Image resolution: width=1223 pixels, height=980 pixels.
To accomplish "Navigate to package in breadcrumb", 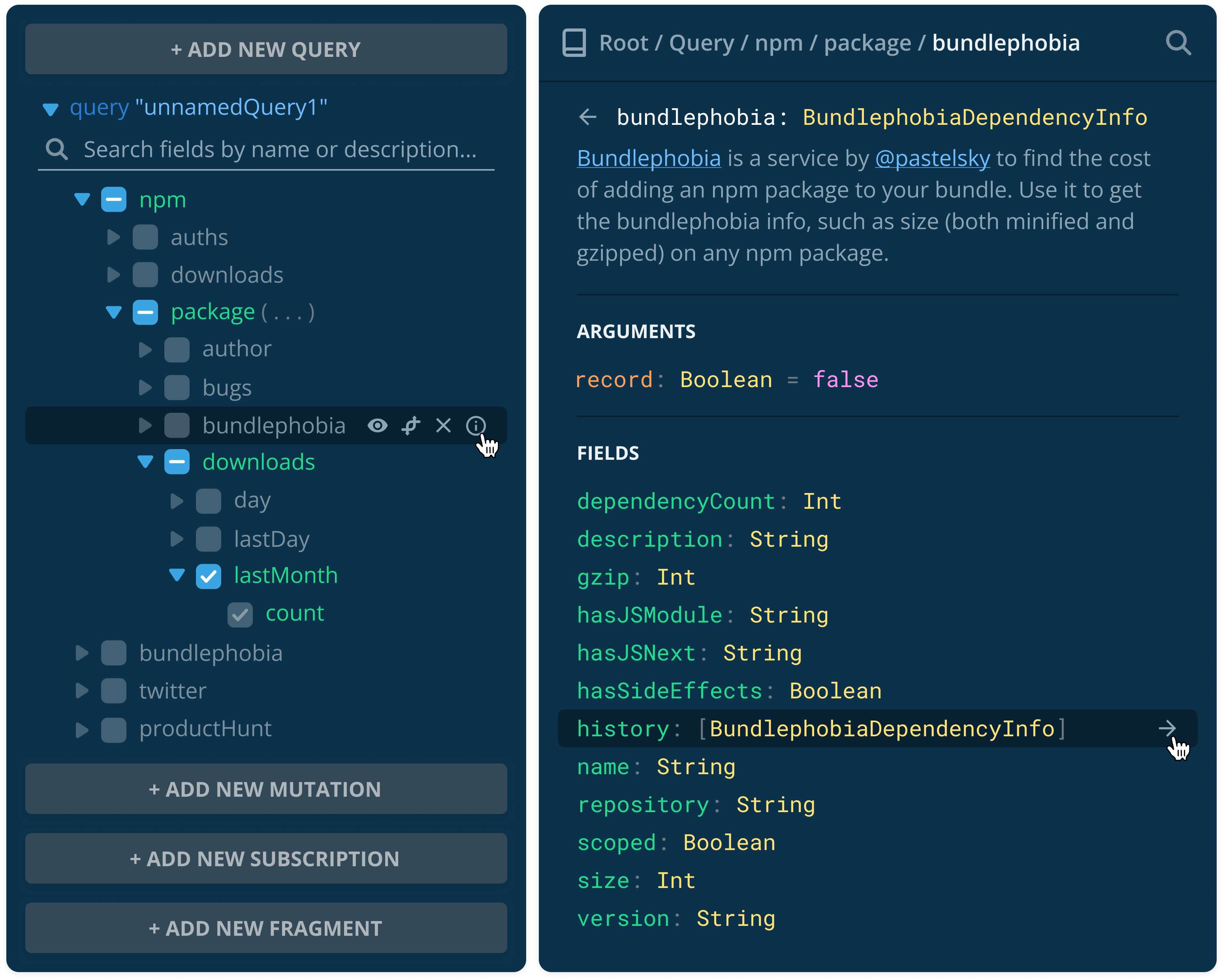I will (x=867, y=44).
